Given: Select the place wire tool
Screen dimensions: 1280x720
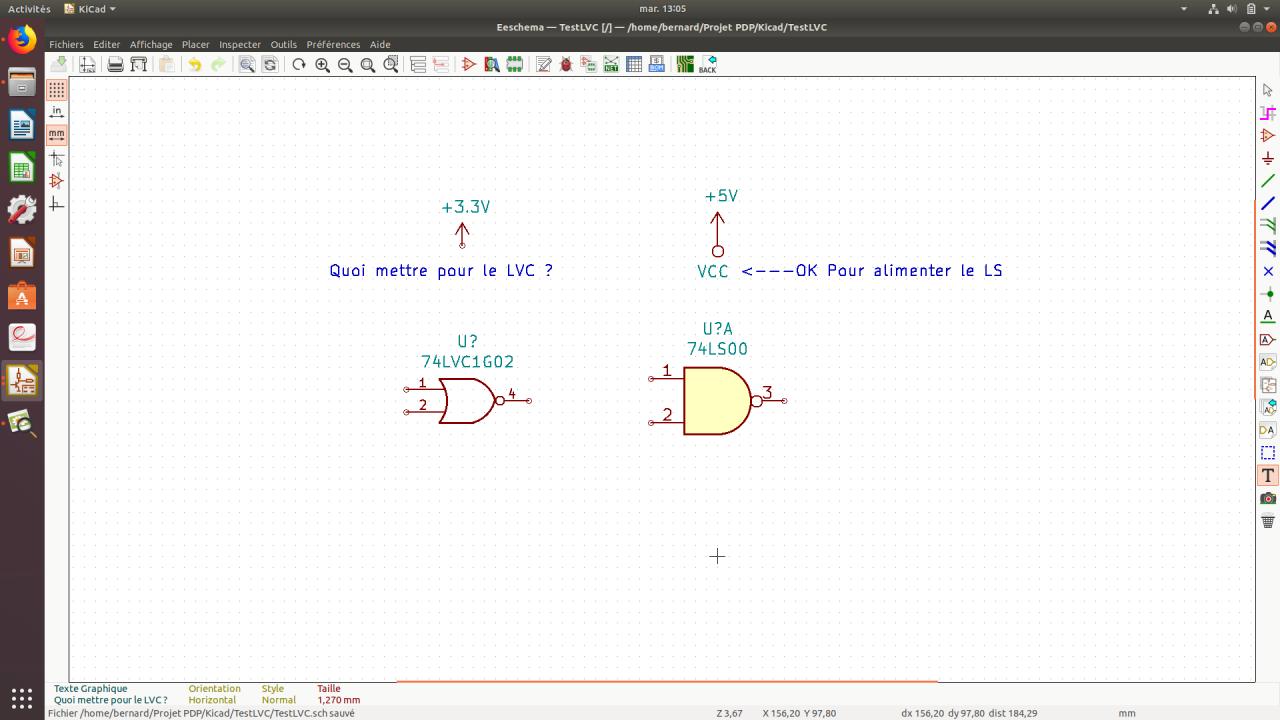Looking at the screenshot, I should (x=1268, y=181).
